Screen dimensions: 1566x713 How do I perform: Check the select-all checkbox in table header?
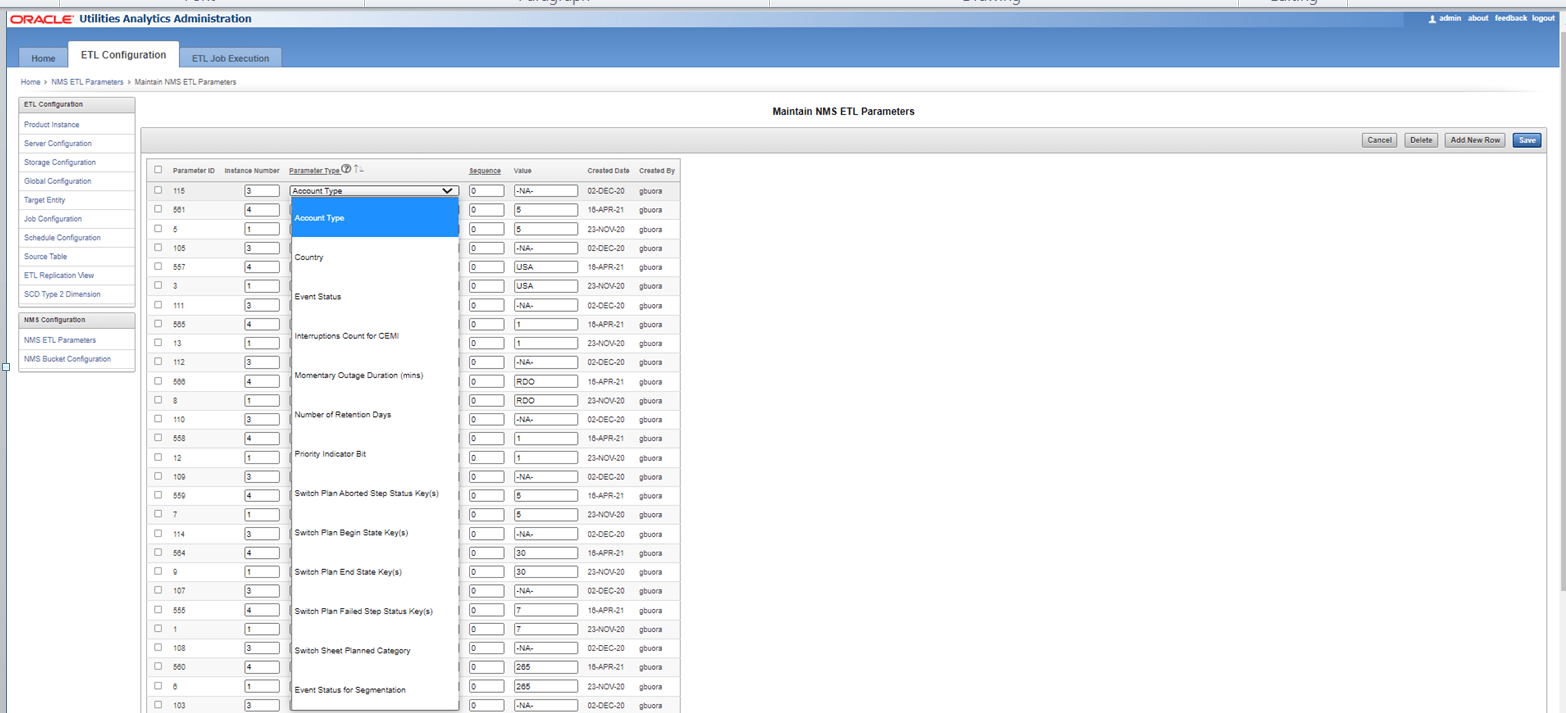point(157,170)
